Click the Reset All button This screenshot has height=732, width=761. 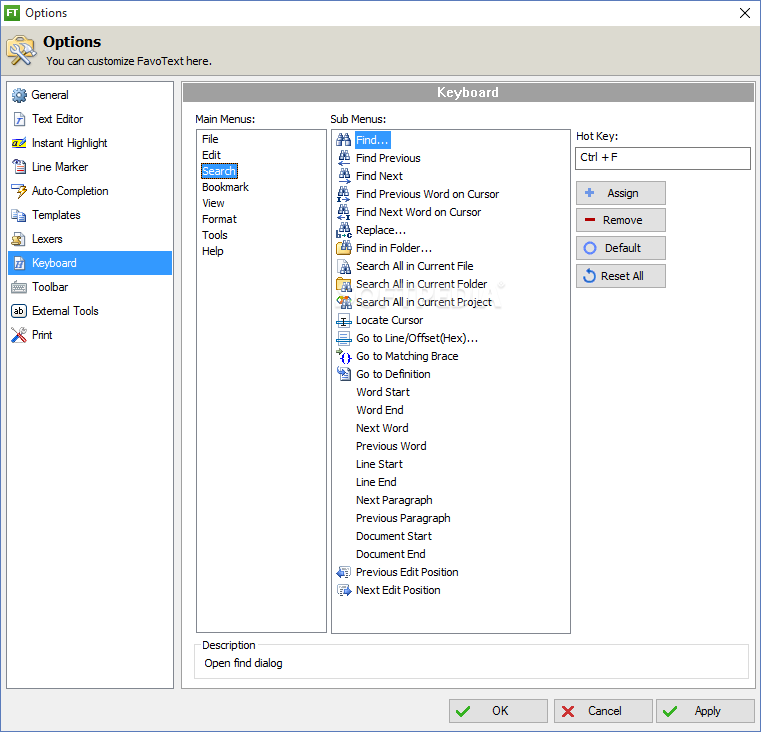621,276
